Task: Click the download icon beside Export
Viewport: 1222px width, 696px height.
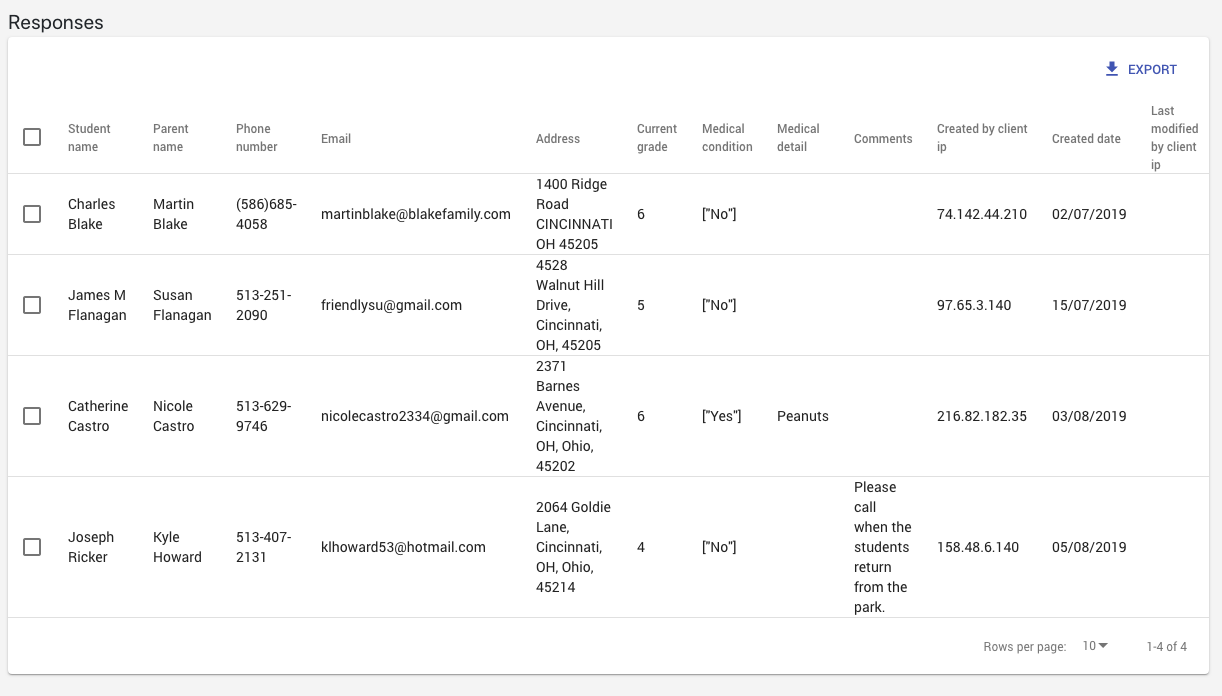Action: (x=1112, y=69)
